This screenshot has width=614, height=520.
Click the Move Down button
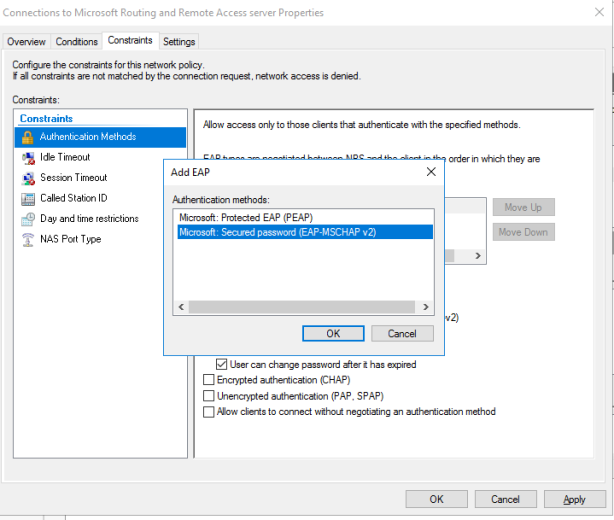pyautogui.click(x=524, y=232)
